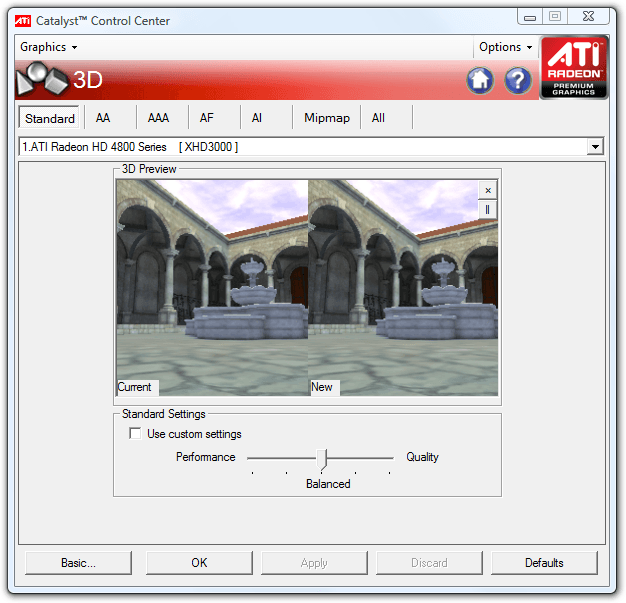Enable Use custom settings checkbox
The height and width of the screenshot is (603, 626).
(135, 433)
